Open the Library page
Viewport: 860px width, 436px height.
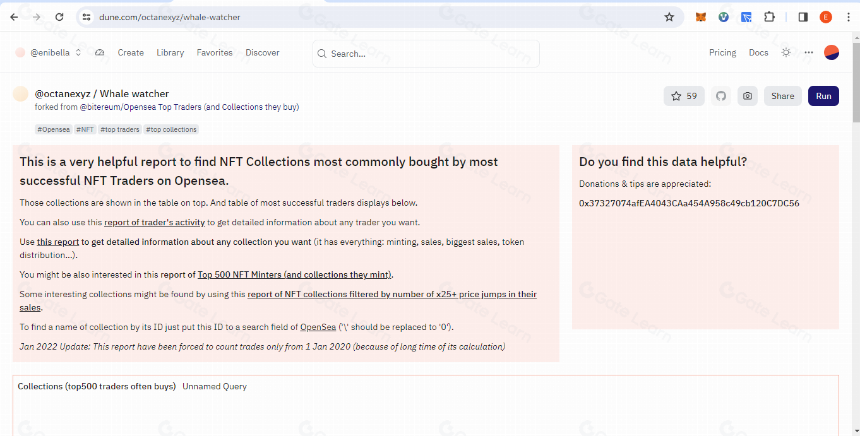pos(170,53)
